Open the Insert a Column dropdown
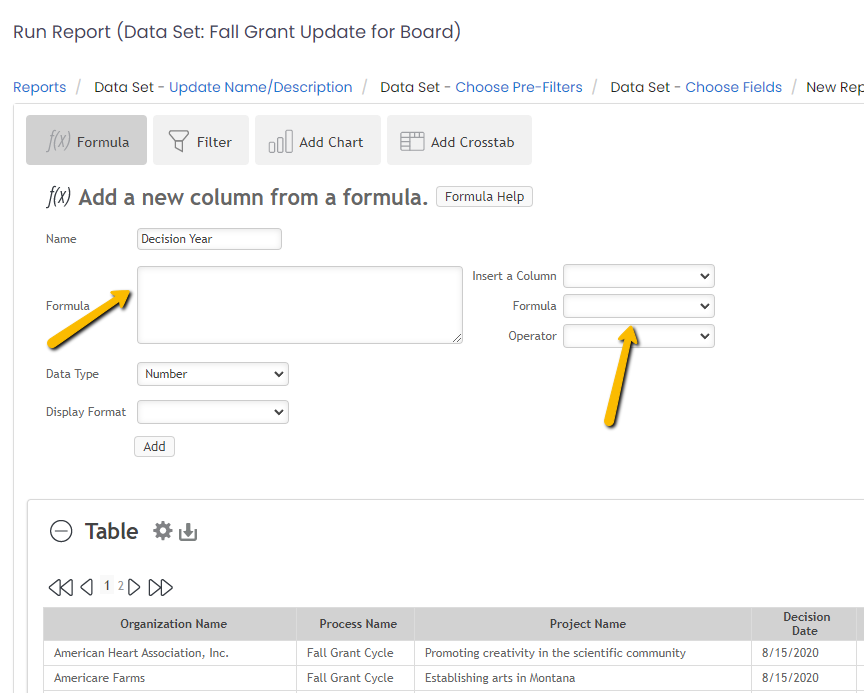 click(639, 276)
